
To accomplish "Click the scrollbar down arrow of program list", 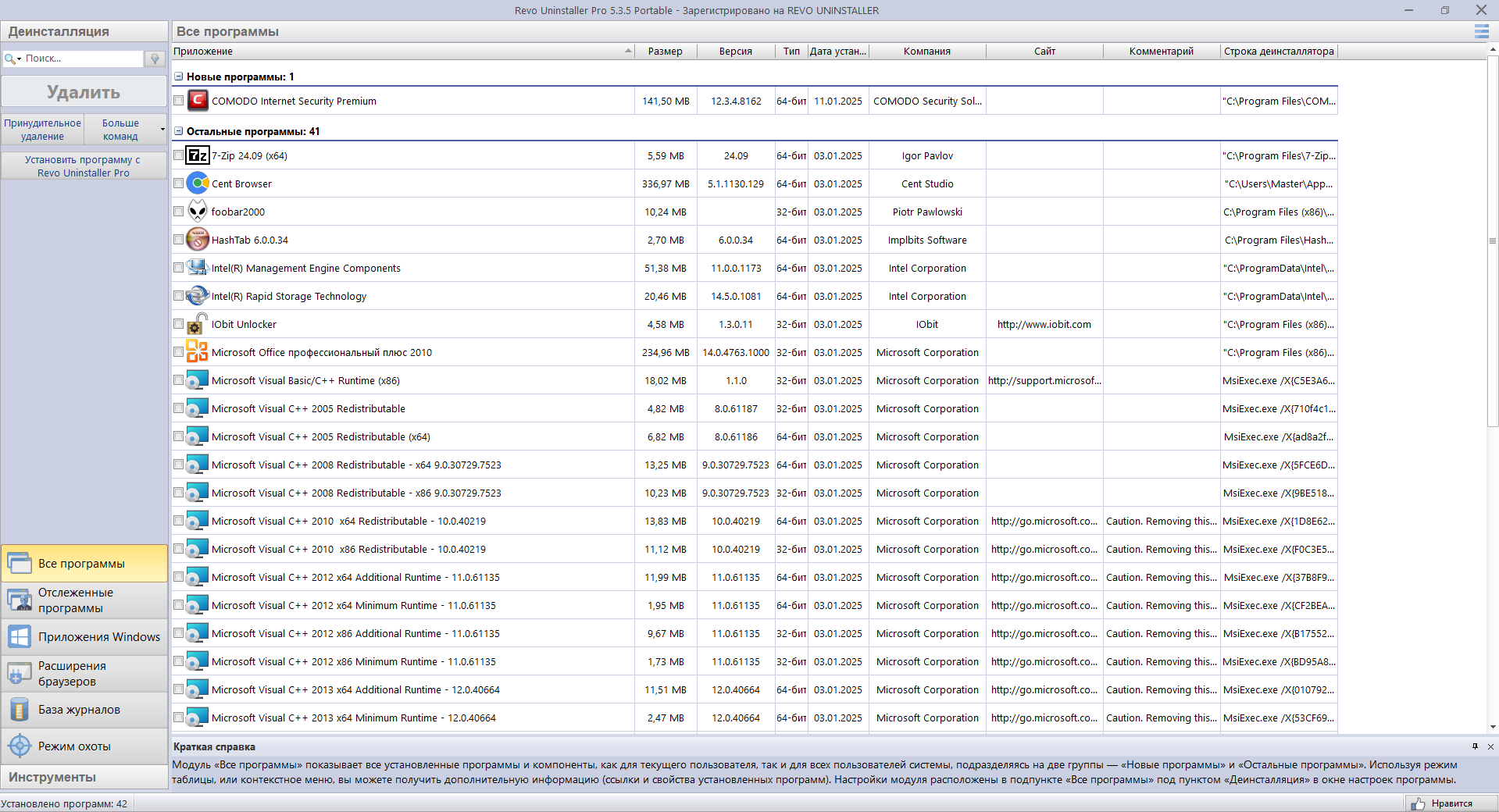I will 1493,727.
